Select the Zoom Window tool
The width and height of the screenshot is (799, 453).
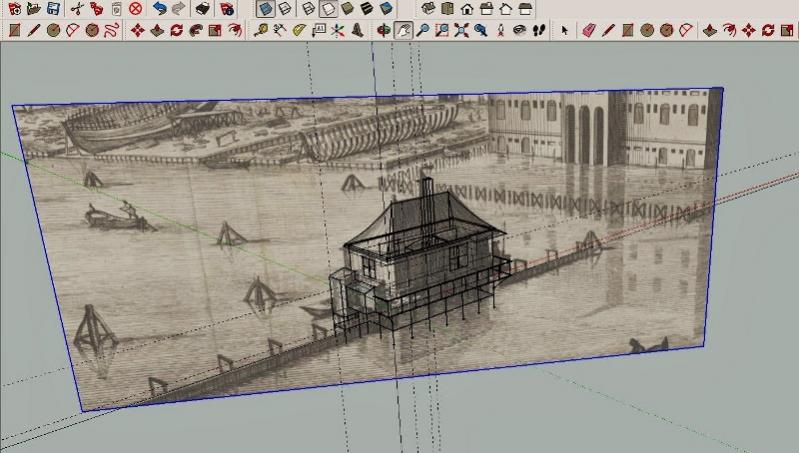tap(442, 30)
